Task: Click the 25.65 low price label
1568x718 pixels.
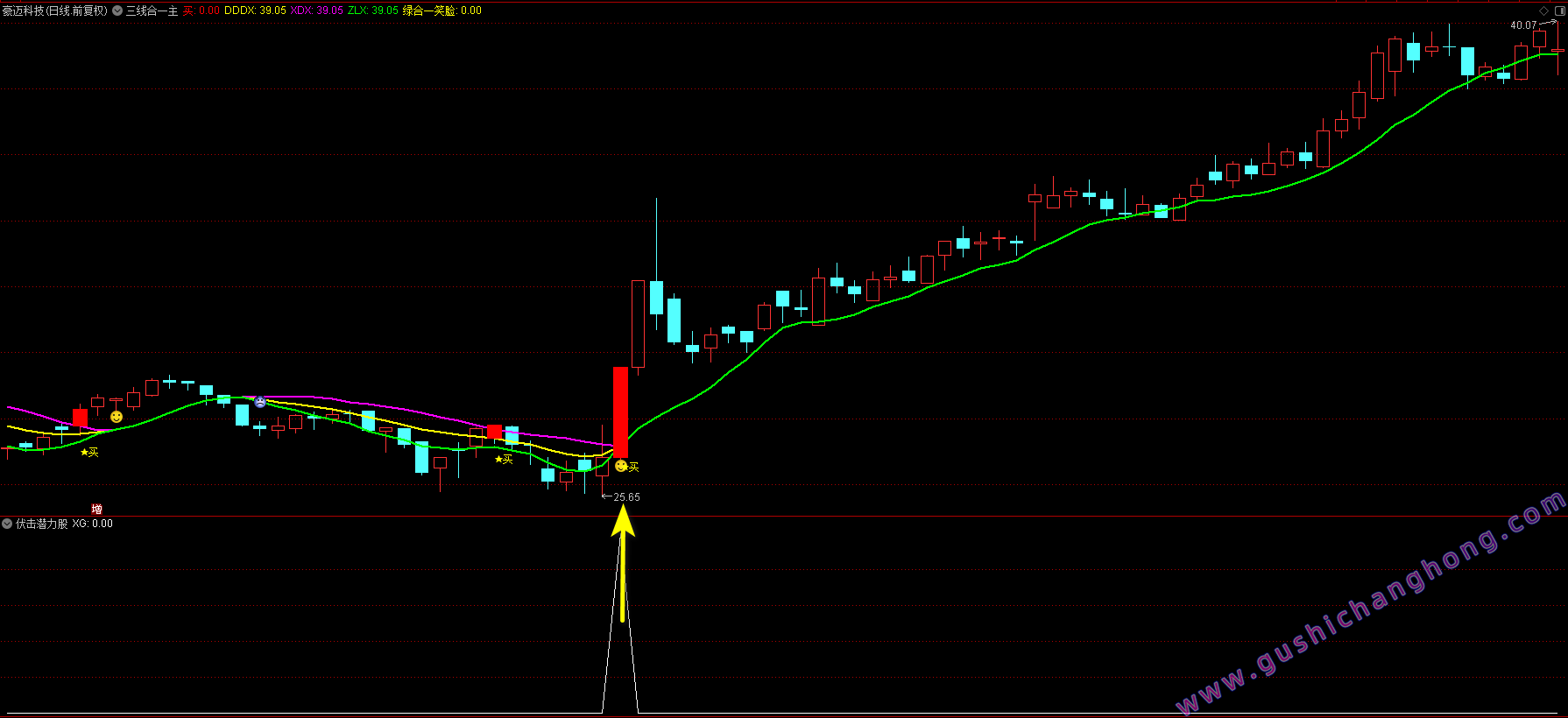Action: point(626,497)
